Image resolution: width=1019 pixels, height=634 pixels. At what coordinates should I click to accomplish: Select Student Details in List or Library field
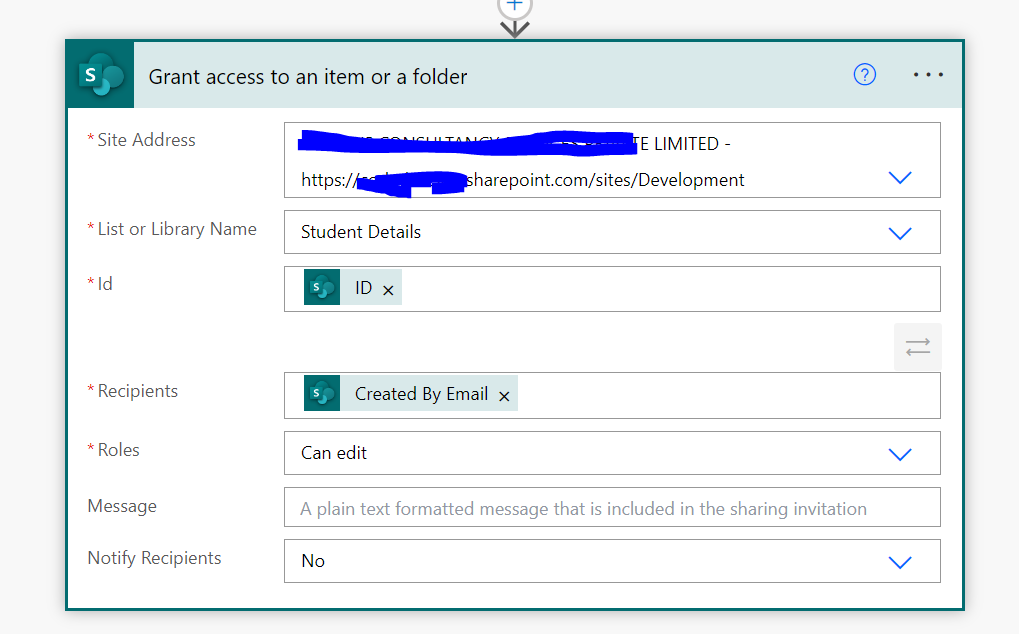point(360,232)
